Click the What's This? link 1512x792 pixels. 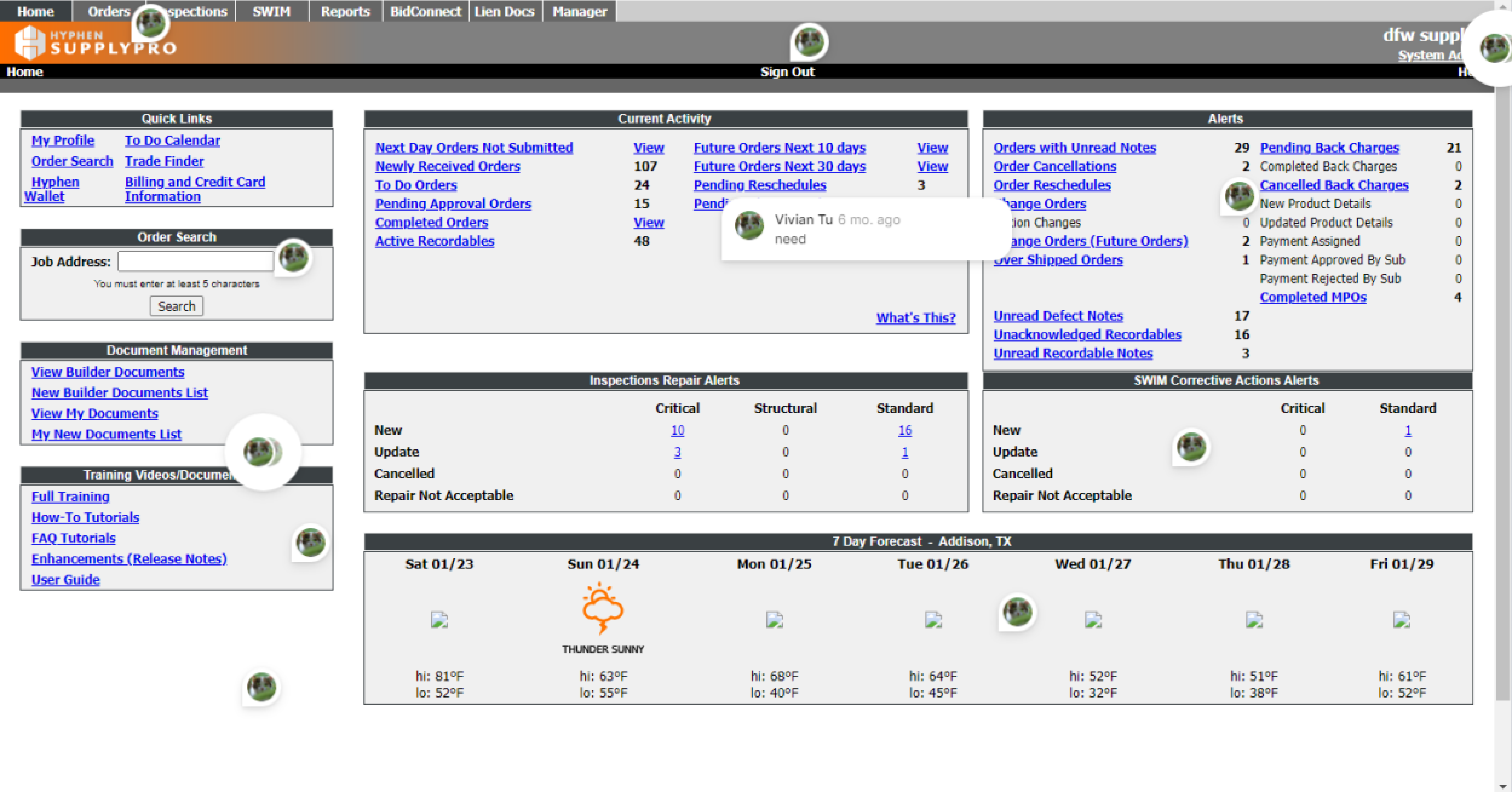point(915,318)
